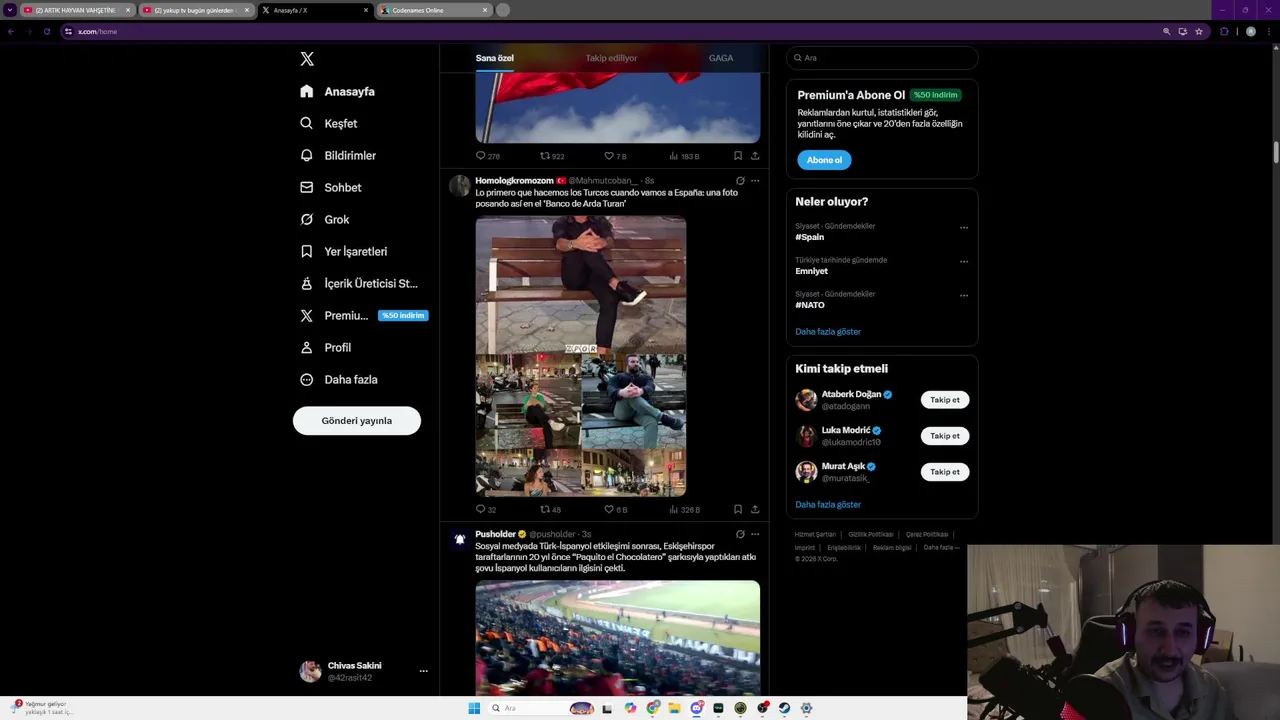This screenshot has height=720, width=1280.
Task: Follow Ataberk Doğan
Action: point(945,400)
